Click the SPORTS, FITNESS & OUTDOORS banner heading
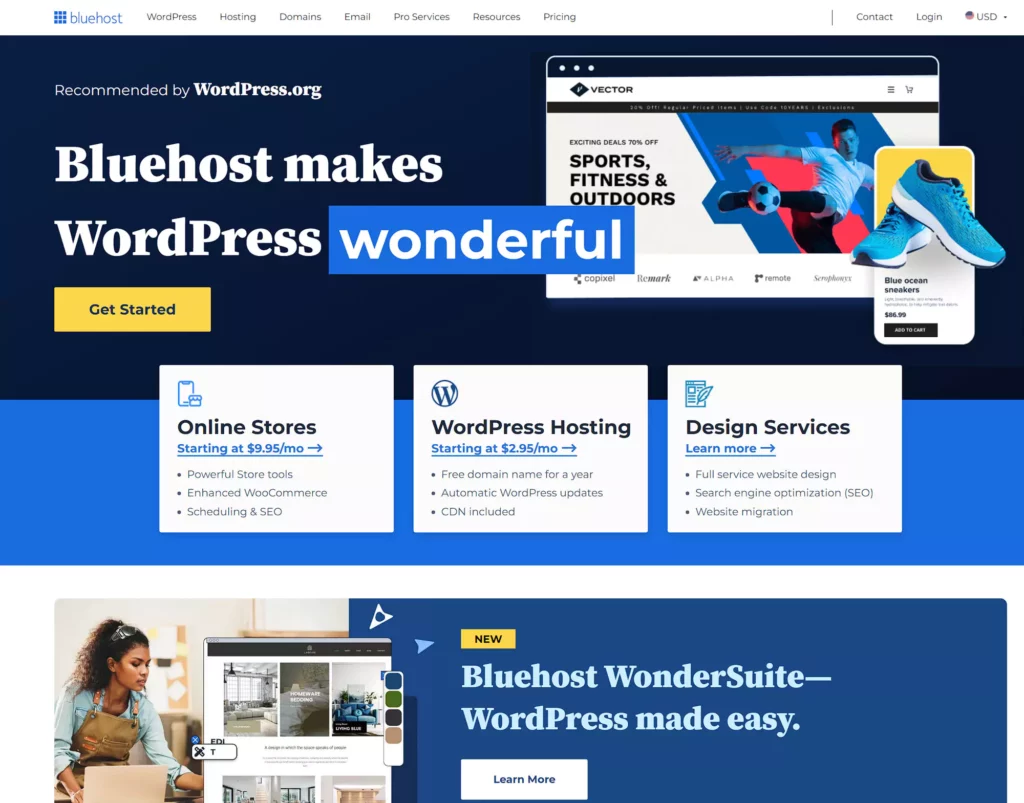The image size is (1024, 803). [622, 180]
